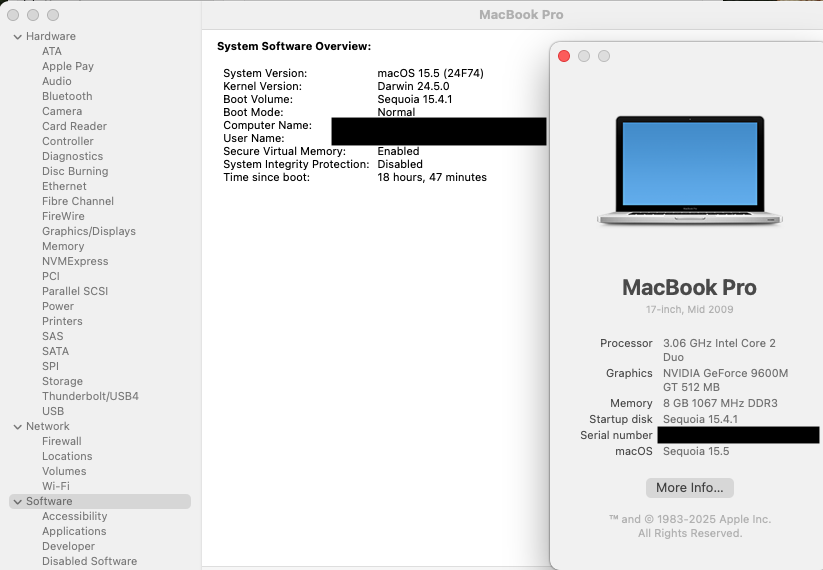Viewport: 823px width, 570px height.
Task: Click the time since boot value
Action: coord(432,177)
